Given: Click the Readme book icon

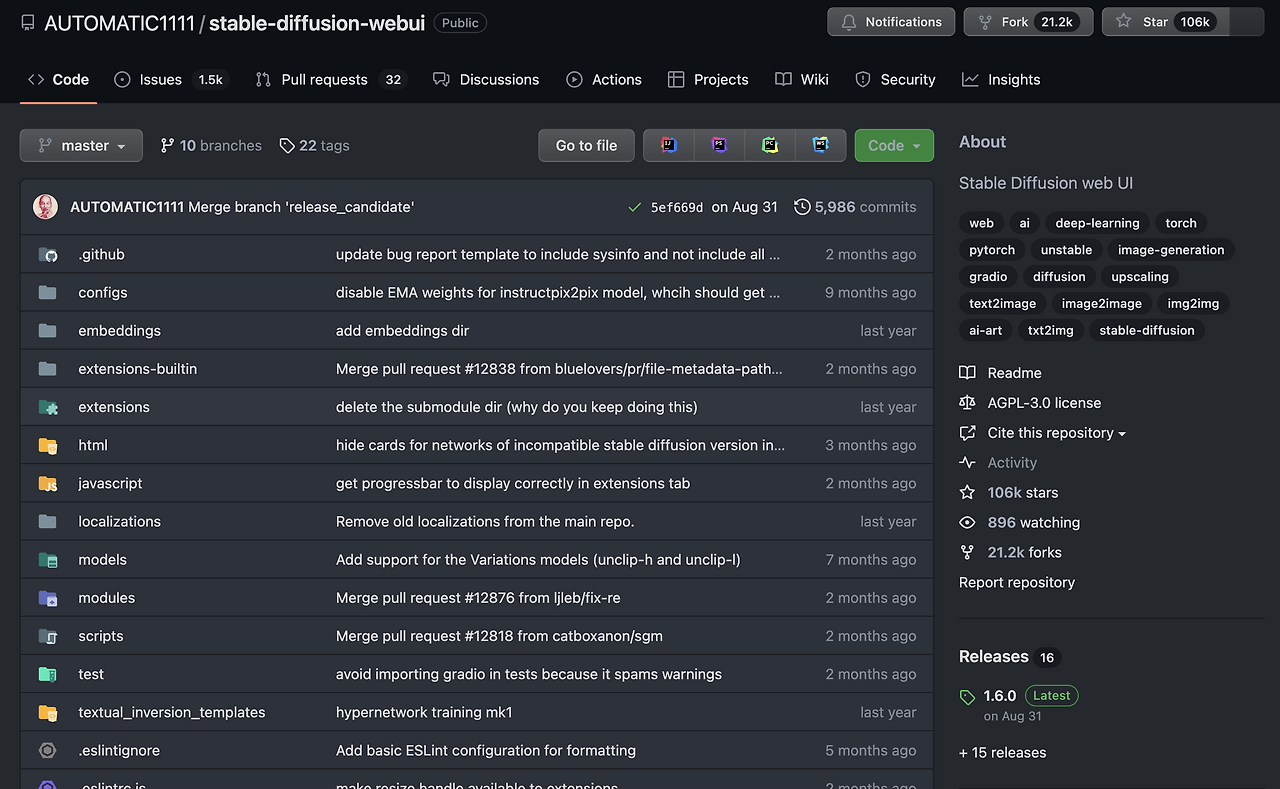Looking at the screenshot, I should point(966,372).
